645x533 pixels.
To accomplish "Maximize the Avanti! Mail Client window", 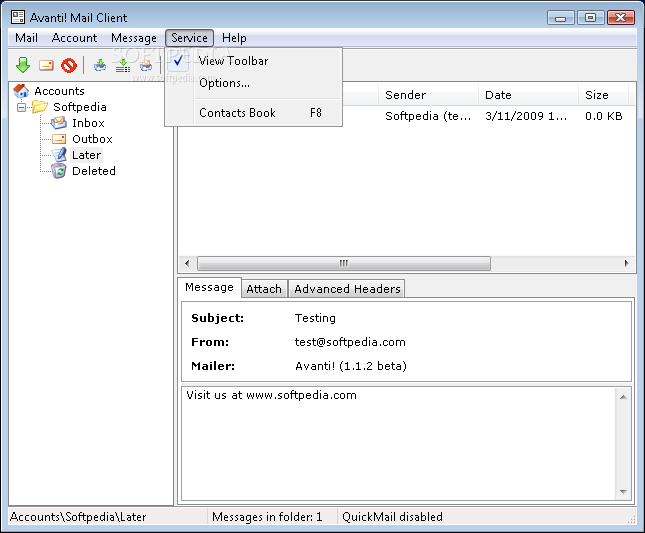I will point(590,18).
